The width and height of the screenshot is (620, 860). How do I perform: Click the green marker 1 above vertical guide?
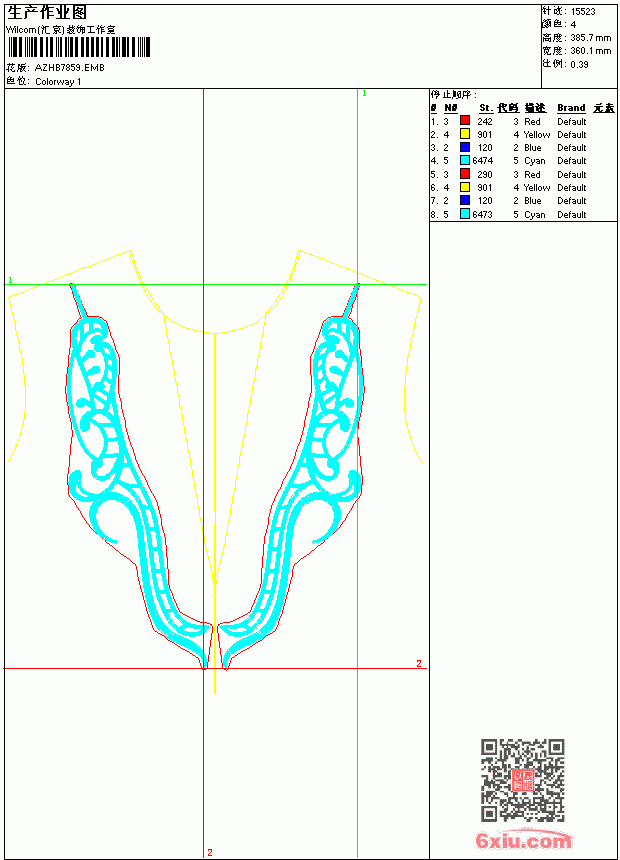click(364, 94)
